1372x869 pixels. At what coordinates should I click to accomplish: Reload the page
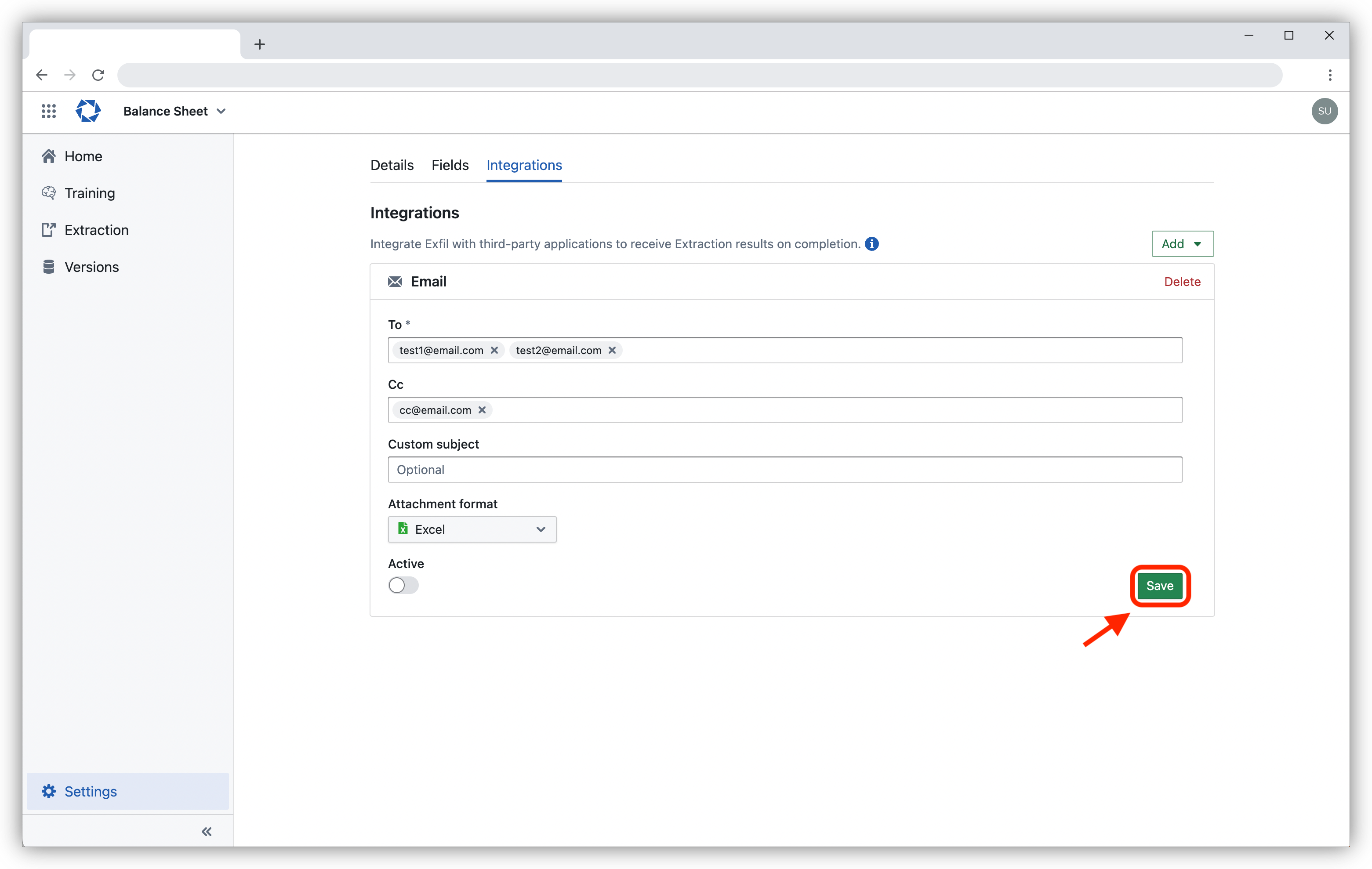98,75
